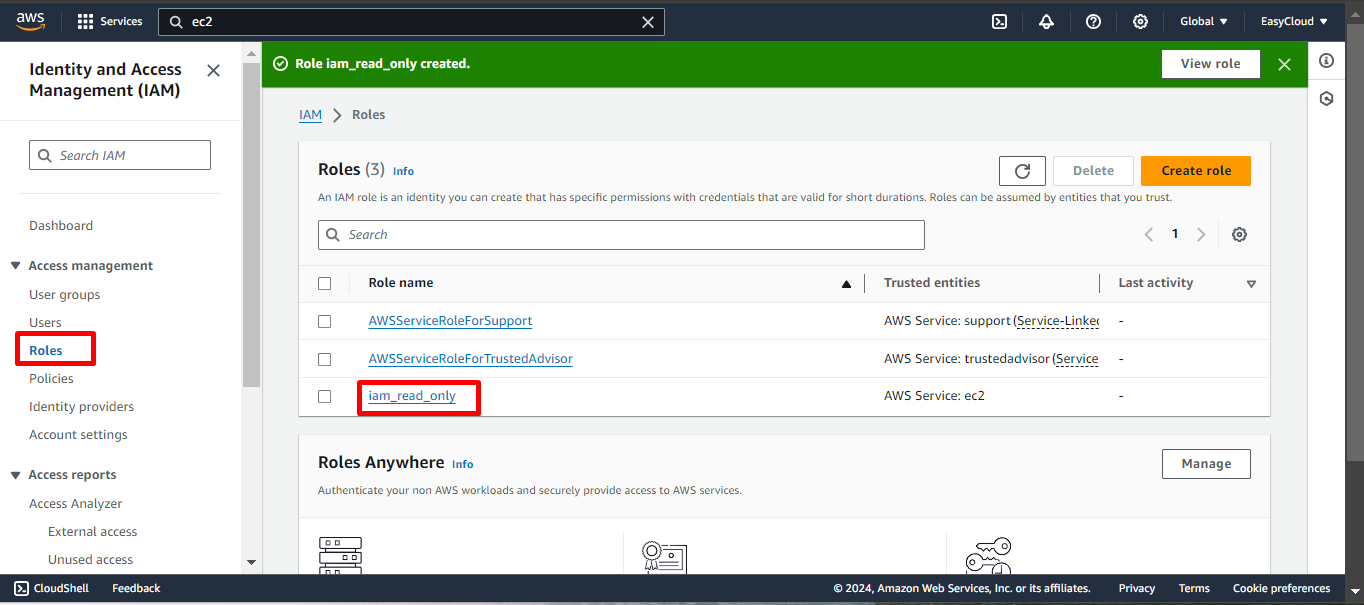Open the AWSServiceRoleForSupport link
Screen dimensions: 1364x605
click(450, 321)
